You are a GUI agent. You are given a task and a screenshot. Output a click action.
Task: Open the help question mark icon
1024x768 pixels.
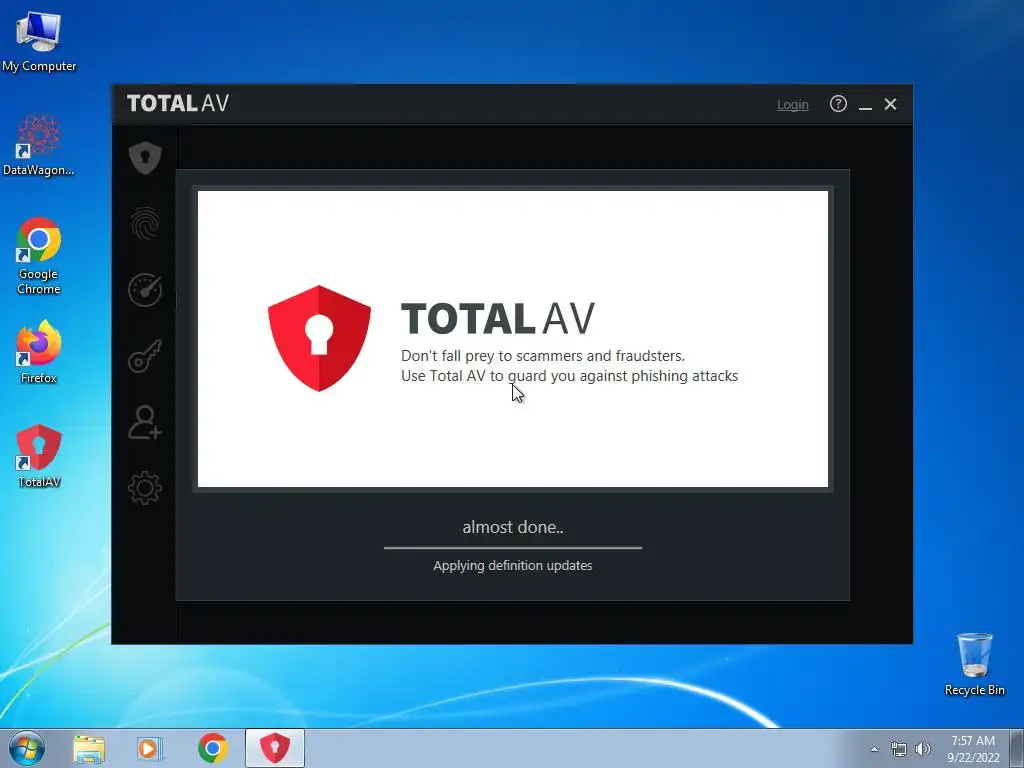838,104
